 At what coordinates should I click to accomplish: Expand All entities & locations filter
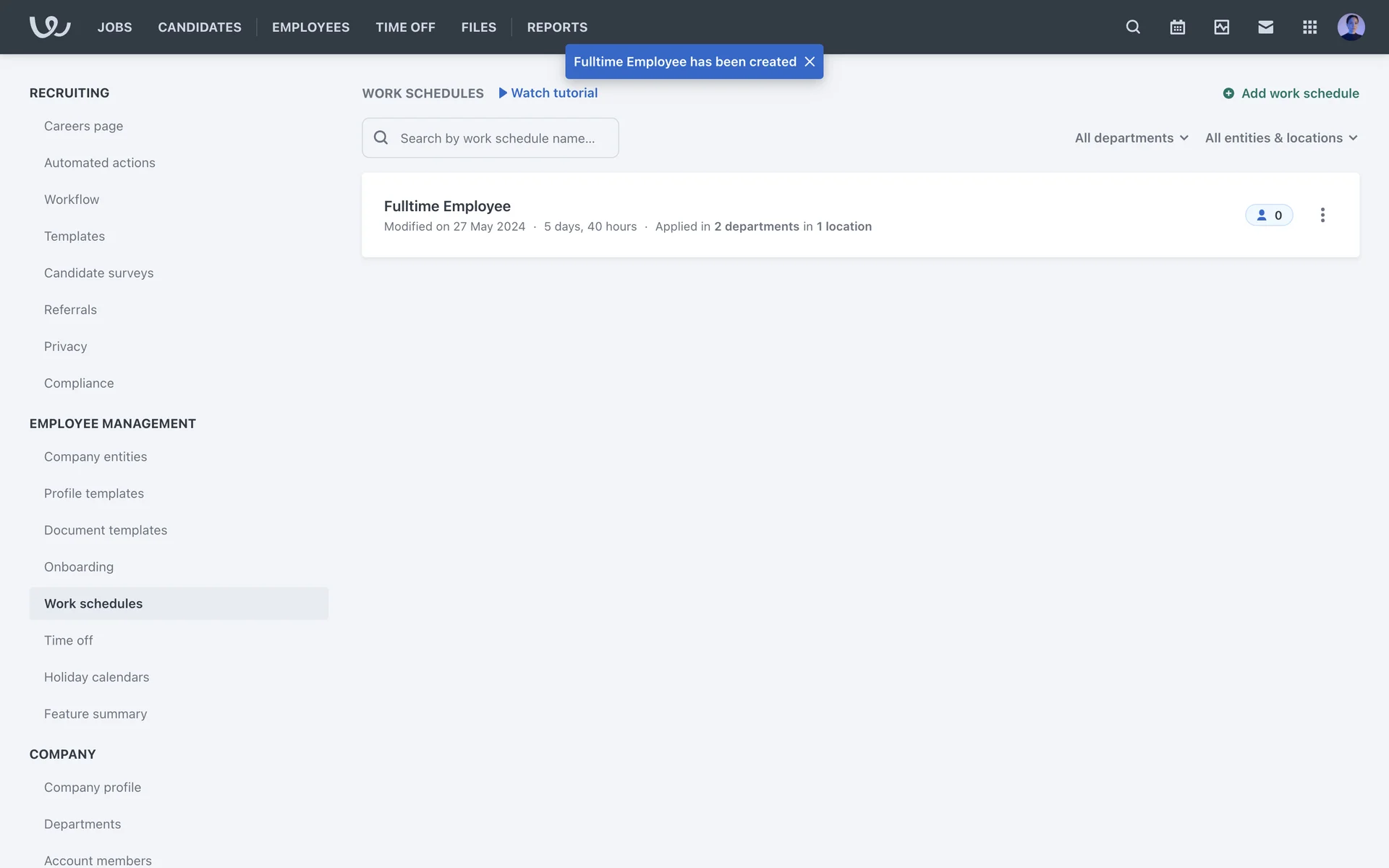coord(1280,137)
